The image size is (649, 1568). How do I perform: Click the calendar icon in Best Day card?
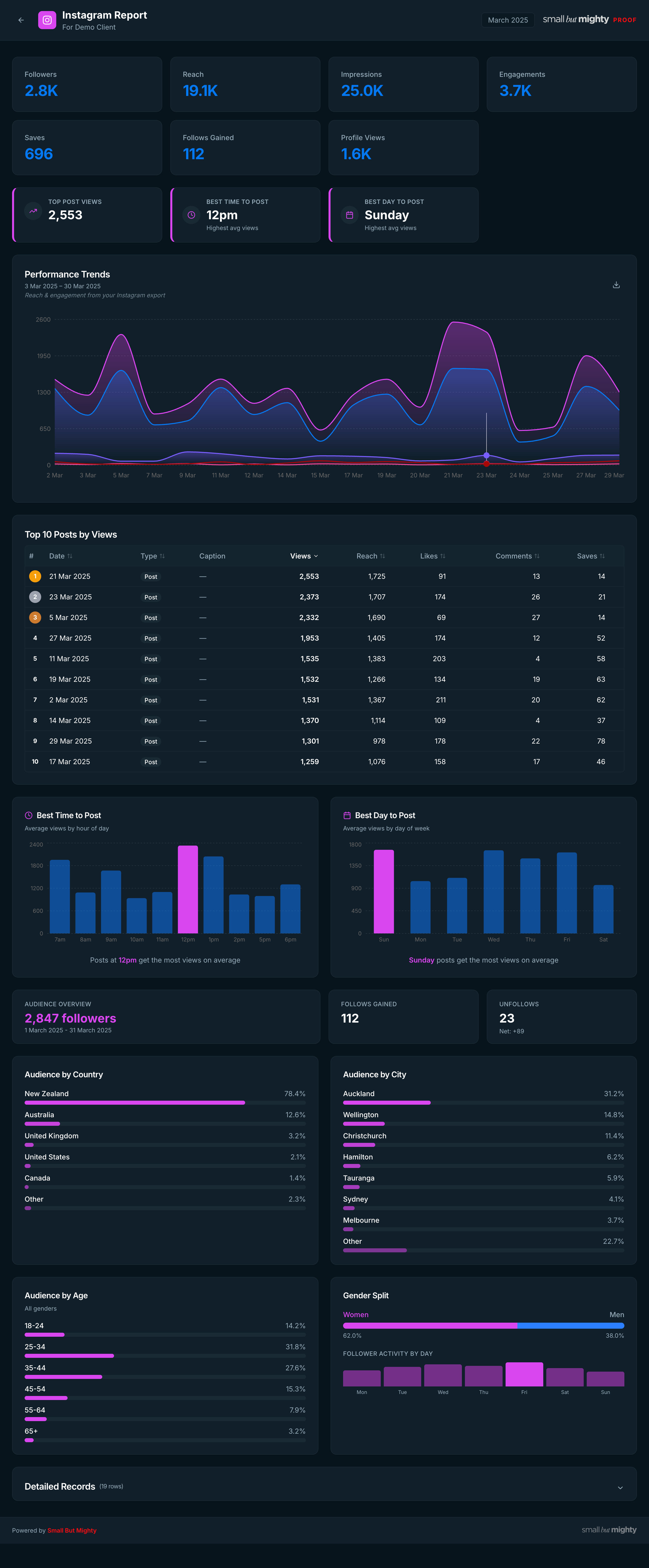pos(349,215)
